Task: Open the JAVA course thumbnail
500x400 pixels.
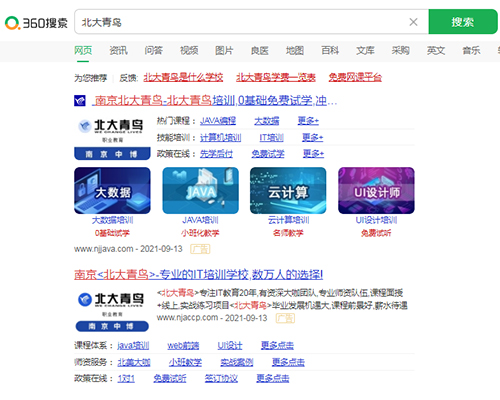Action: [x=200, y=190]
